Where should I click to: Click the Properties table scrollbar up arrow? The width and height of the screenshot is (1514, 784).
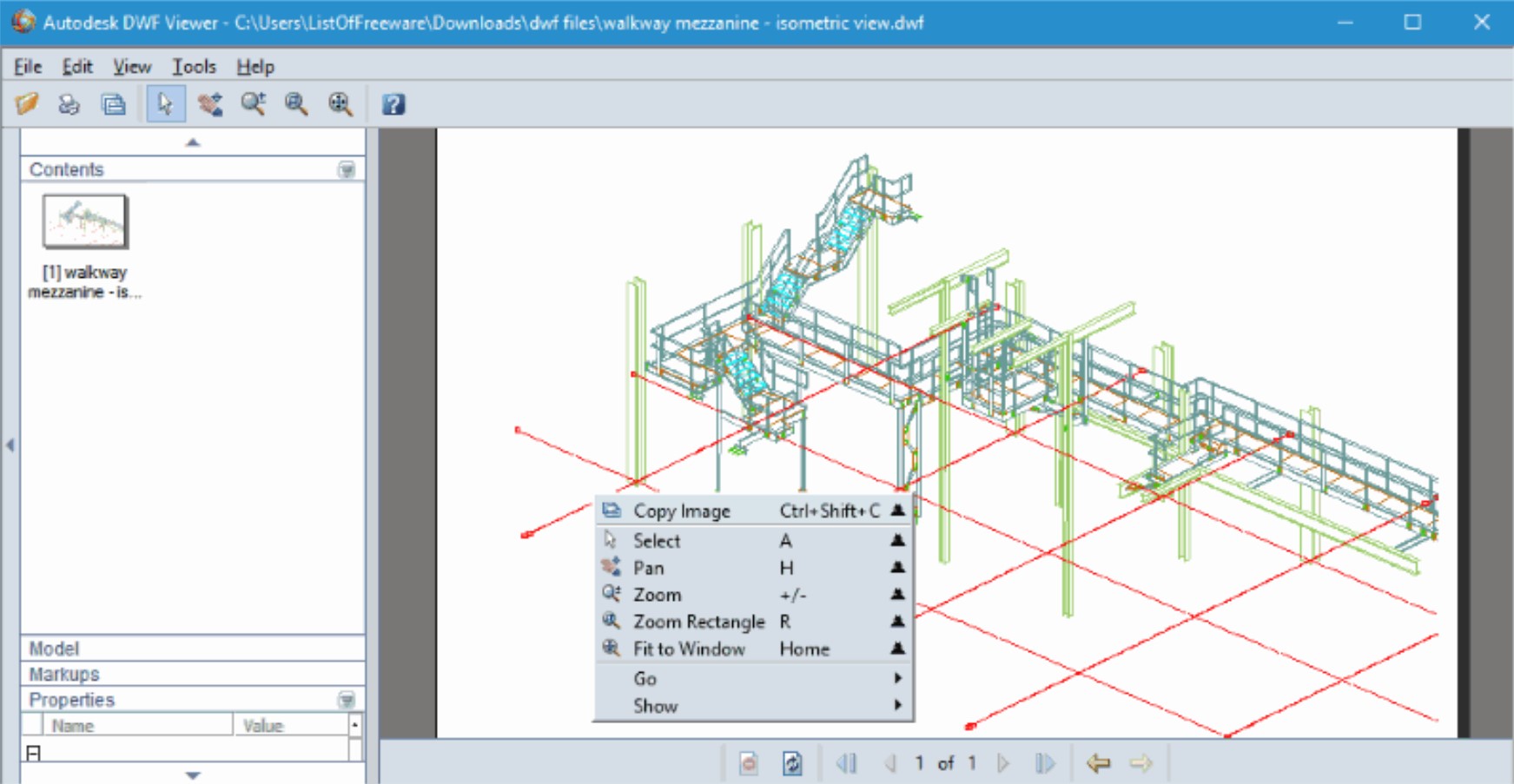(x=355, y=724)
